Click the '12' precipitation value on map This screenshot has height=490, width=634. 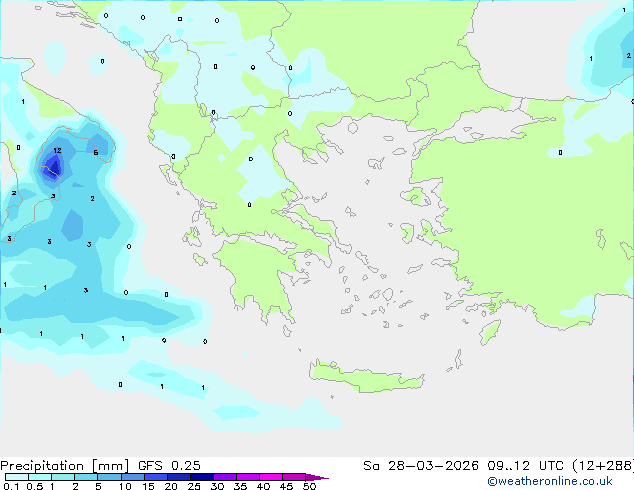[x=57, y=150]
